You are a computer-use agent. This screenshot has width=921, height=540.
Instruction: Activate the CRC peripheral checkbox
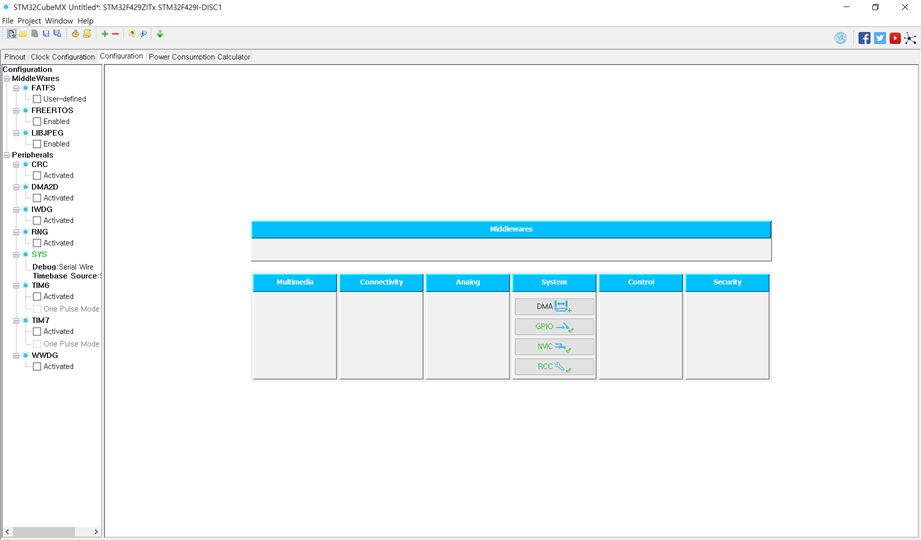(37, 175)
